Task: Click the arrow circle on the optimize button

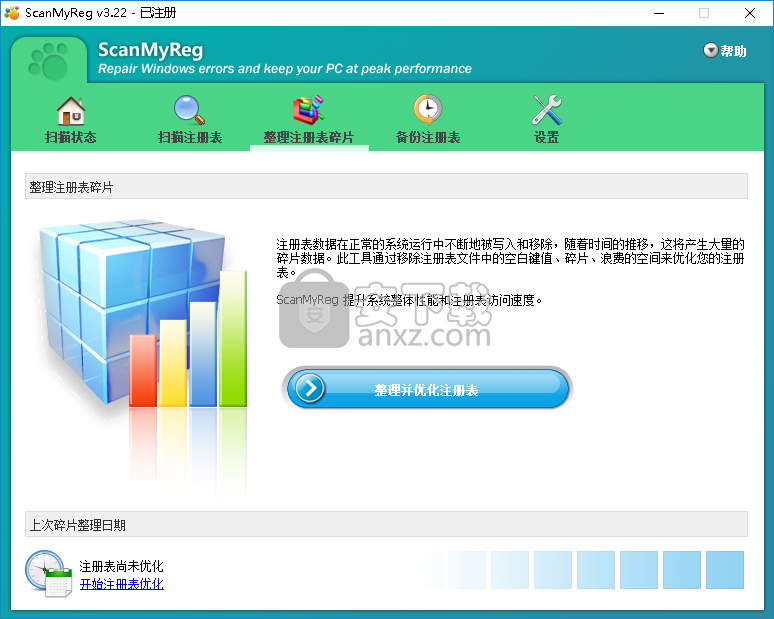Action: (x=310, y=388)
